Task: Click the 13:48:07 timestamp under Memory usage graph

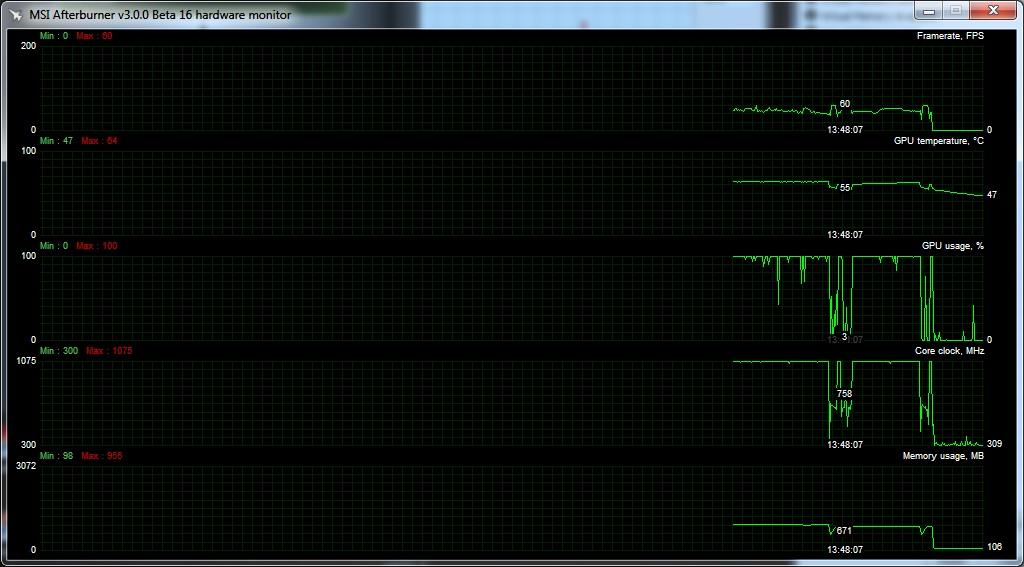Action: click(x=845, y=550)
